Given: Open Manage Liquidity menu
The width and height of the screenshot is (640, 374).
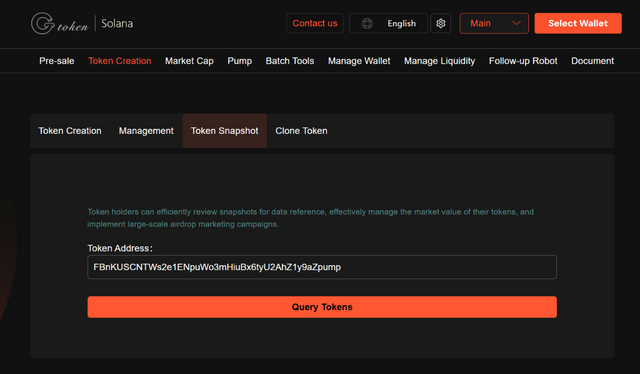Looking at the screenshot, I should pos(440,61).
